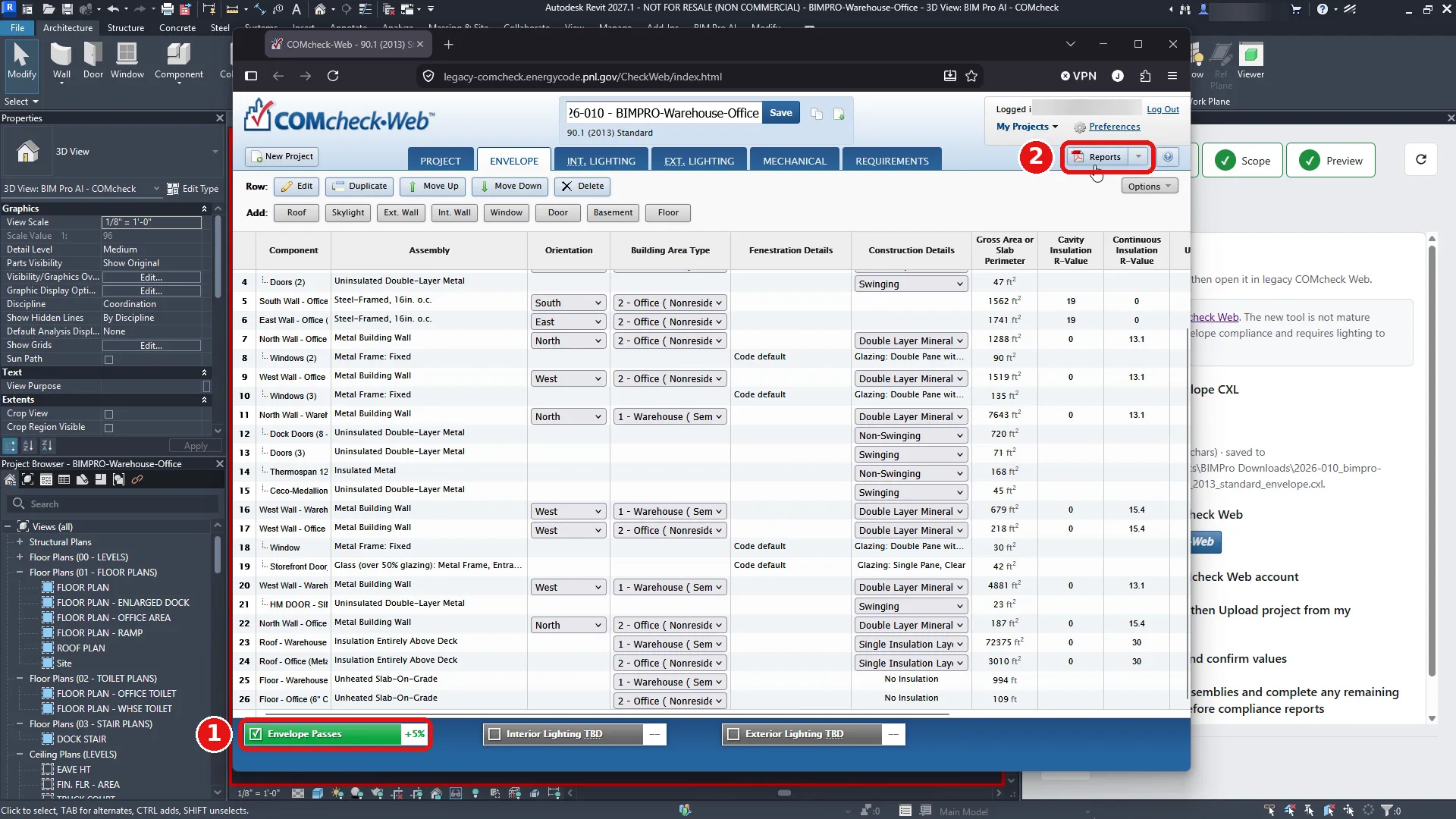
Task: Toggle the Envelope Passes checkbox
Action: click(x=256, y=734)
